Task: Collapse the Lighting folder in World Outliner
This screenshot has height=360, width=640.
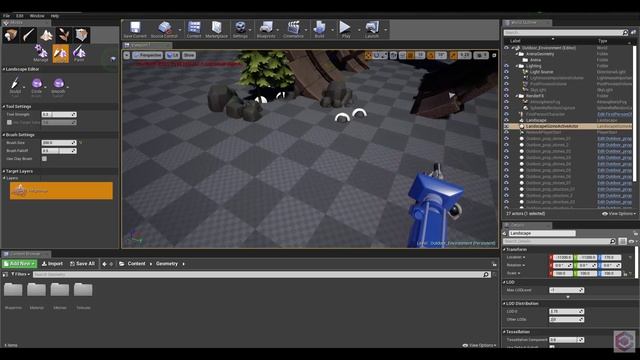Action: click(x=517, y=66)
